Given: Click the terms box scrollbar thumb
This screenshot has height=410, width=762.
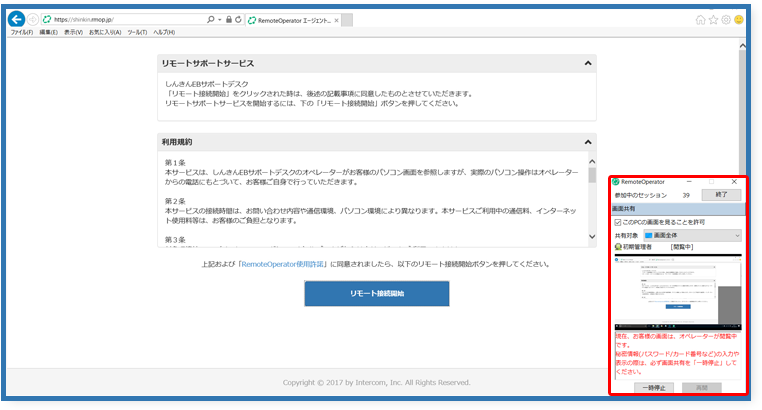Looking at the screenshot, I should 592,175.
